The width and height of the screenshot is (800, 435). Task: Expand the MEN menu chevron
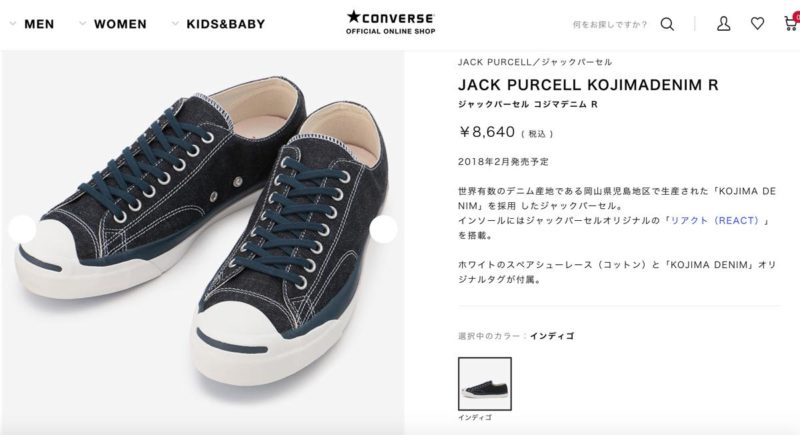tap(13, 23)
